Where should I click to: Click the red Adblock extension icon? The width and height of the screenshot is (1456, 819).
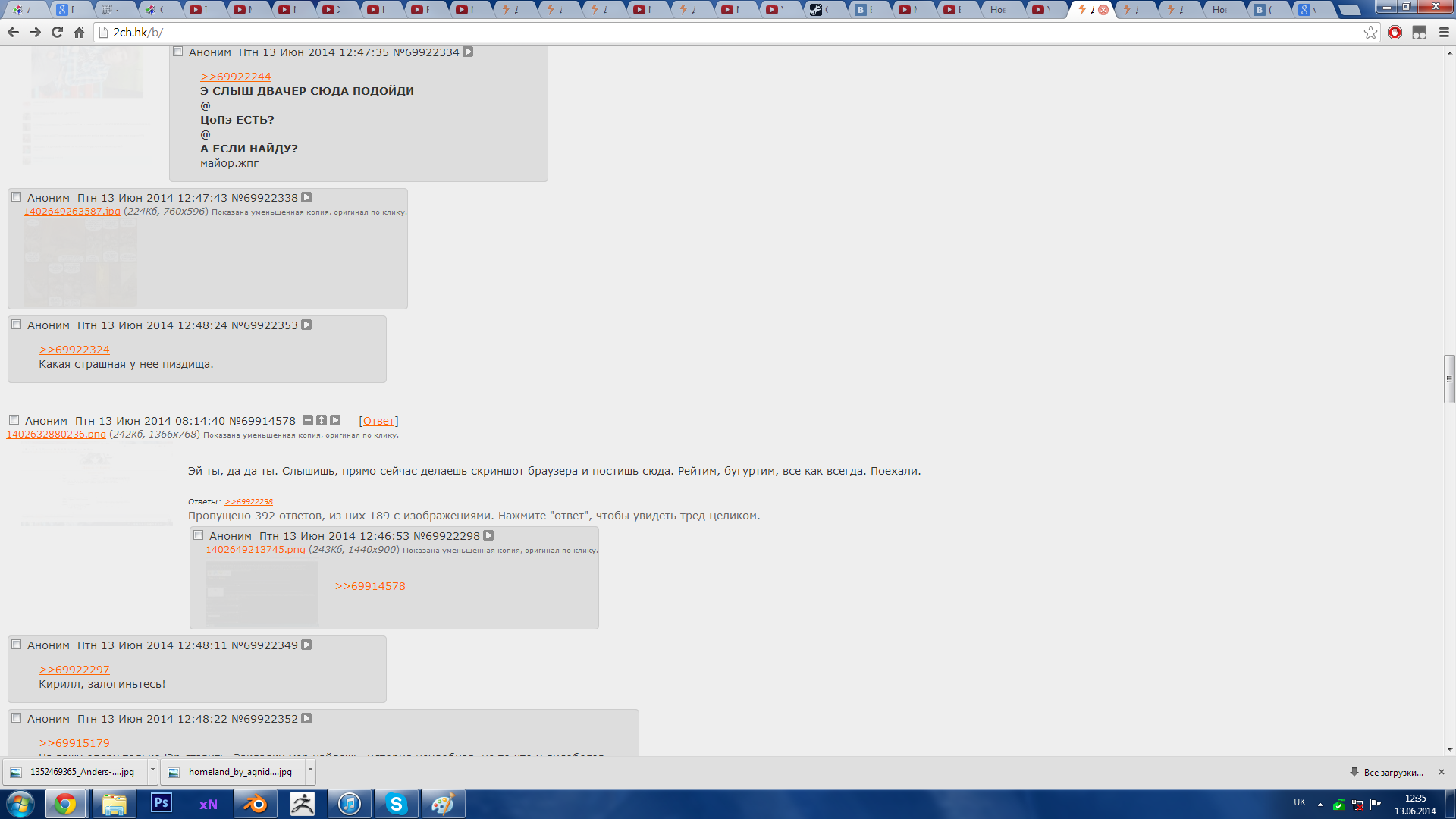[1395, 32]
